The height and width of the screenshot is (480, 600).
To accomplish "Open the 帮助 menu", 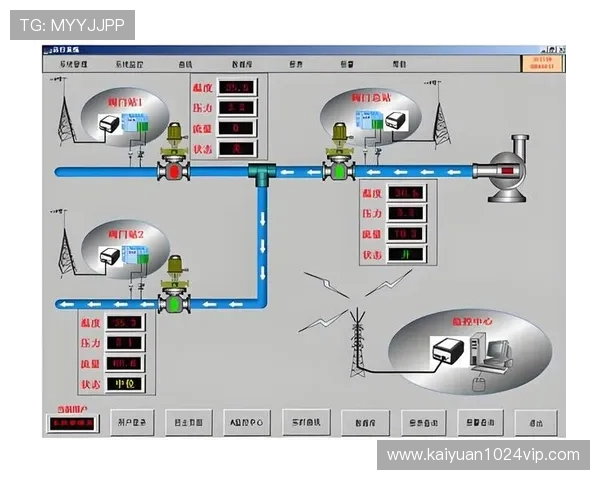I will (x=399, y=64).
